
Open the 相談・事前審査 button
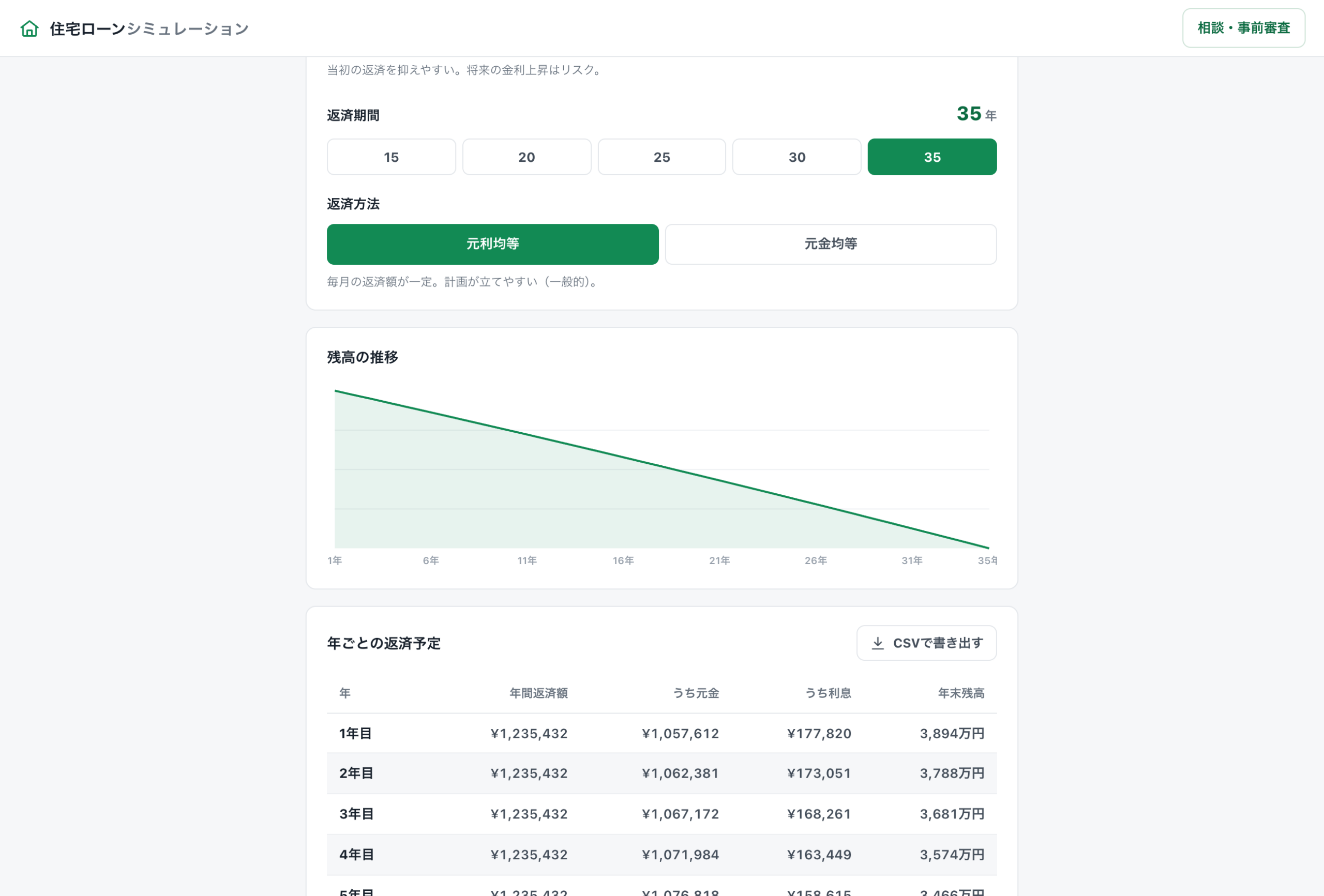pyautogui.click(x=1244, y=28)
